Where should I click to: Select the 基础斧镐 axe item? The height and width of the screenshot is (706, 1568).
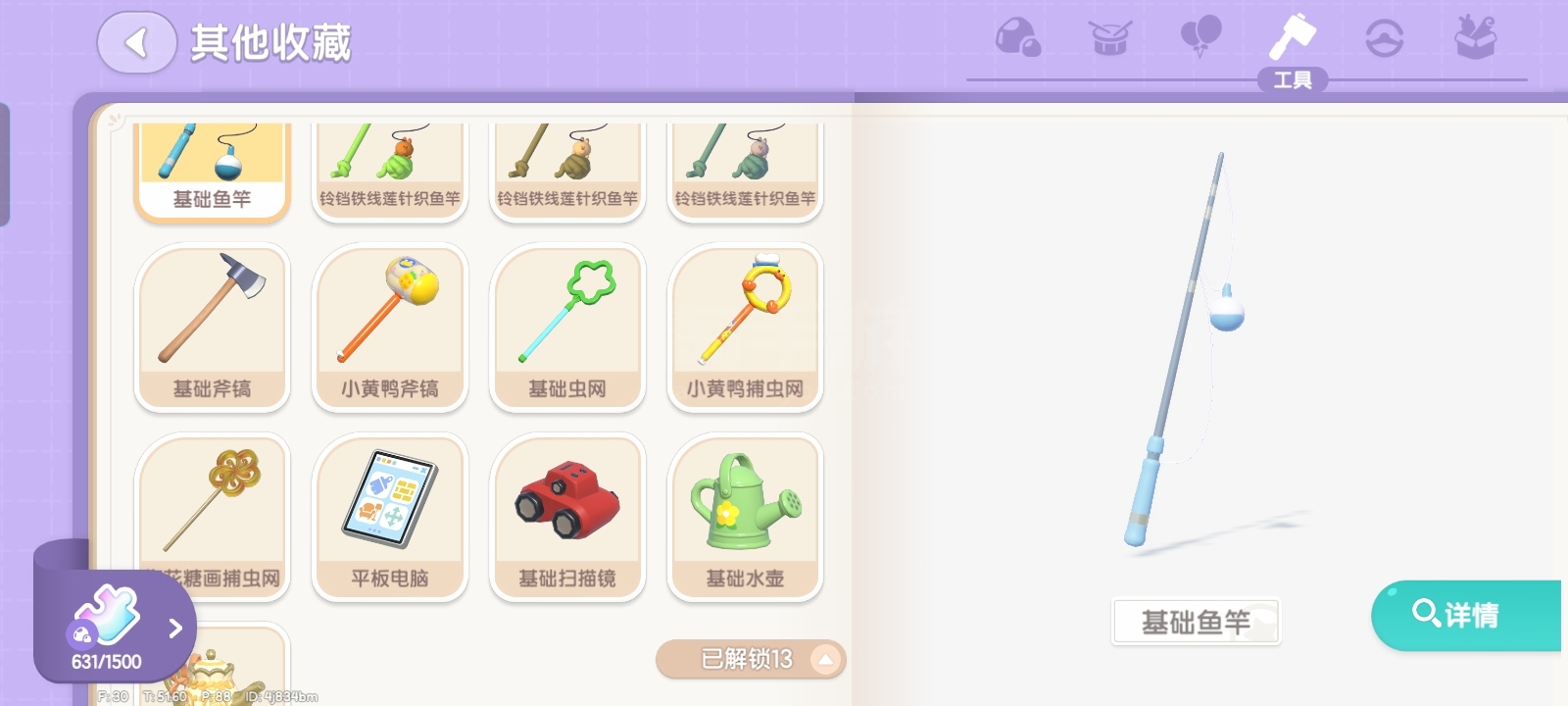tap(212, 328)
